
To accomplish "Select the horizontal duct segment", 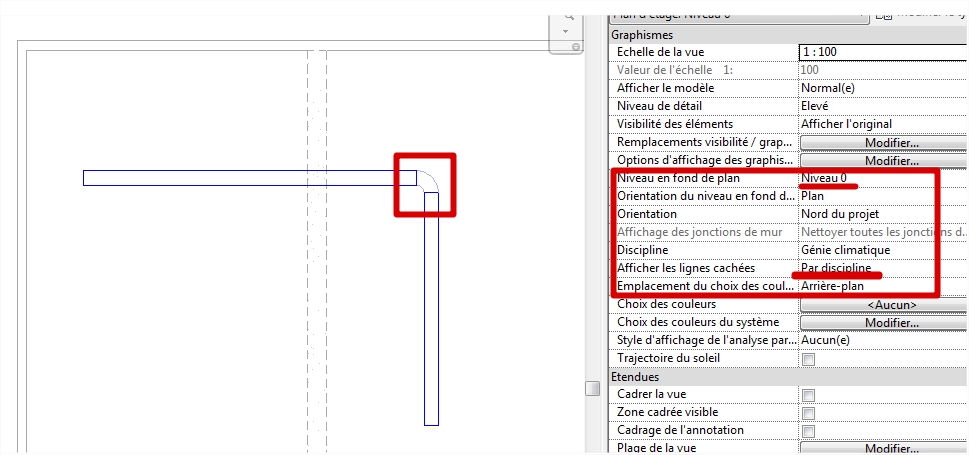I will point(250,178).
